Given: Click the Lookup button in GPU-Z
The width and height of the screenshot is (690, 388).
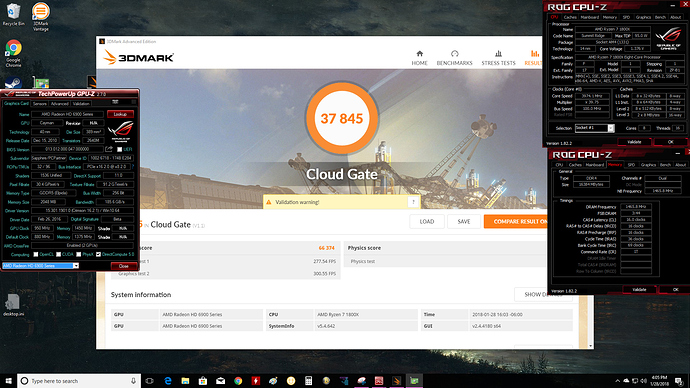Looking at the screenshot, I should pos(120,114).
